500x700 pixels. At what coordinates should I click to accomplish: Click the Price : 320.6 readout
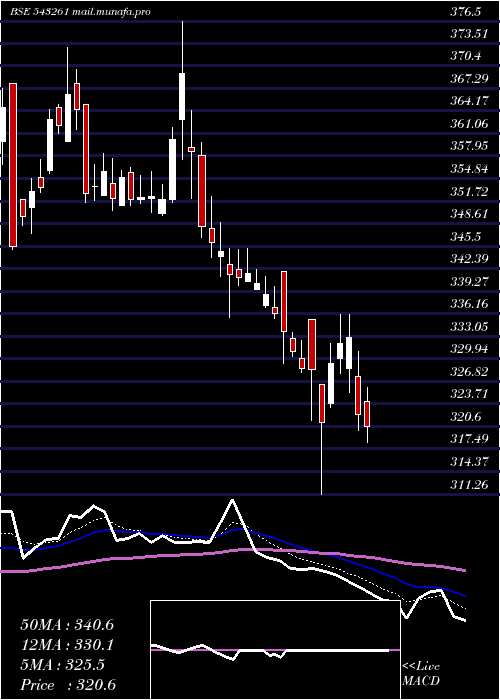tap(68, 685)
